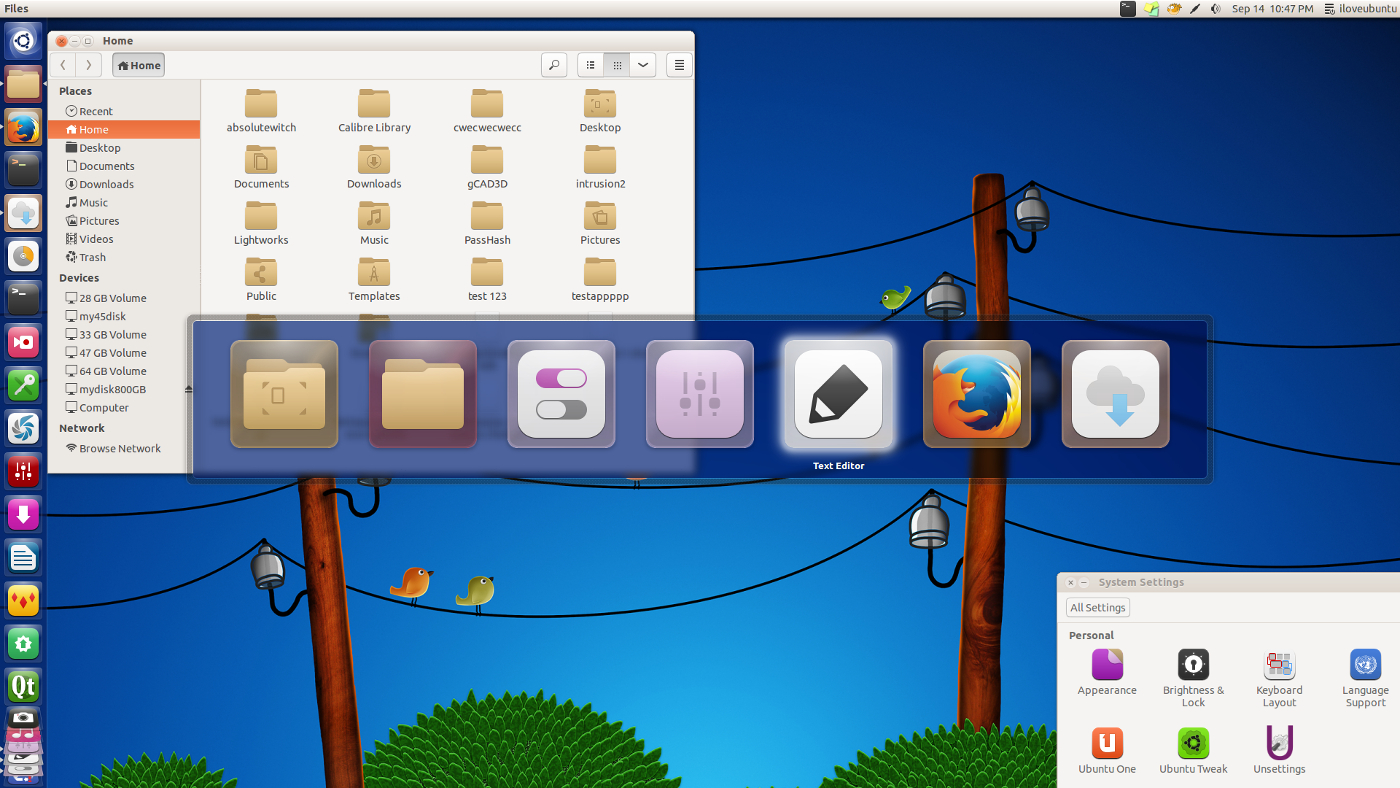Image resolution: width=1400 pixels, height=788 pixels.
Task: Open the view options dropdown arrow in Files
Action: [643, 65]
